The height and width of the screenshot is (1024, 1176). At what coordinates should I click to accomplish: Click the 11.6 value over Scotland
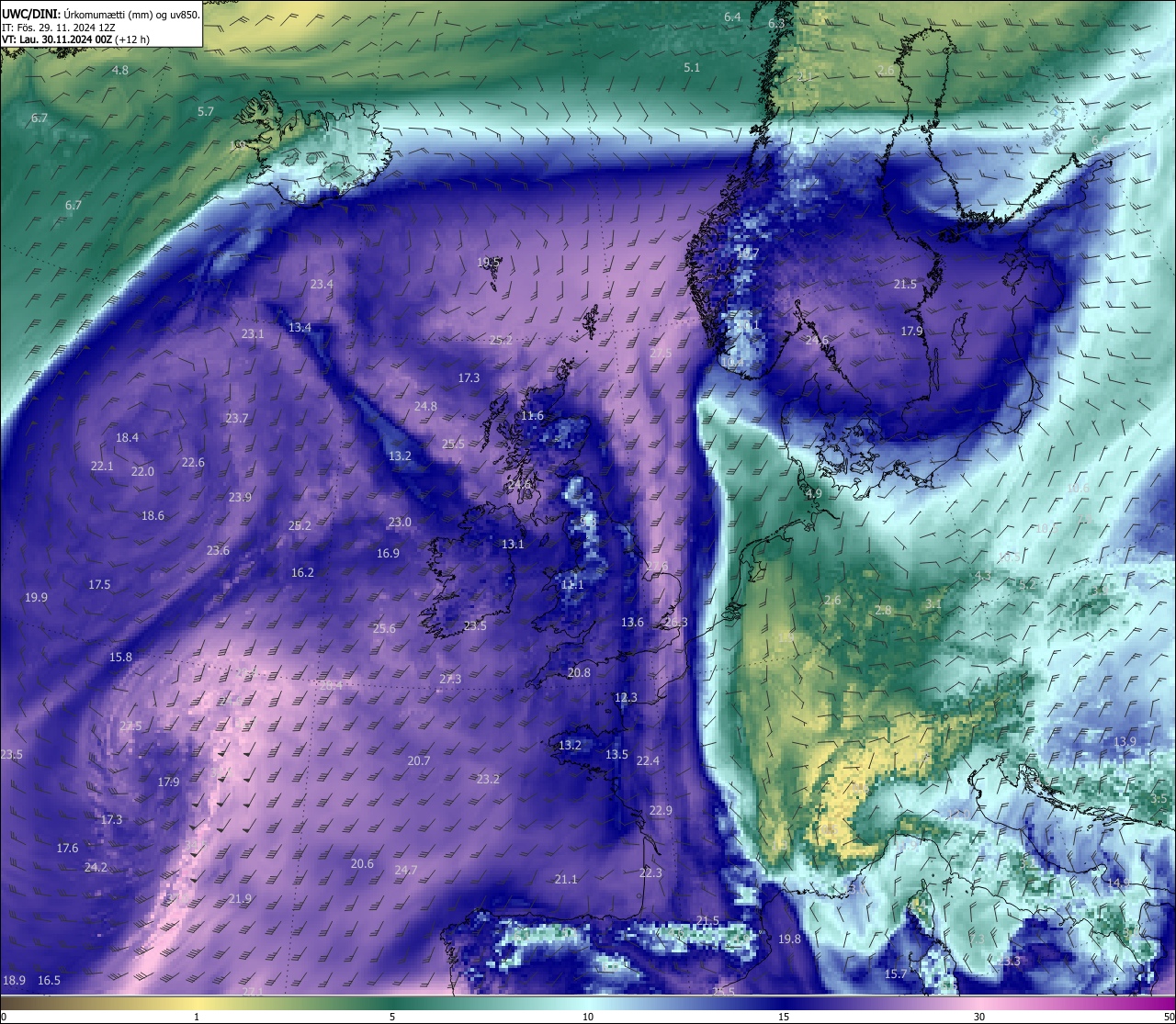click(532, 416)
